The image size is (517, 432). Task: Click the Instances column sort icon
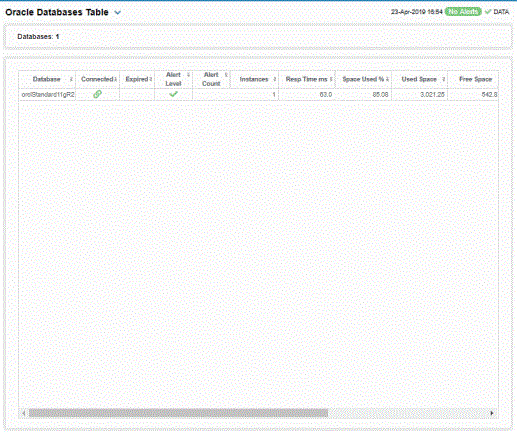pos(275,79)
